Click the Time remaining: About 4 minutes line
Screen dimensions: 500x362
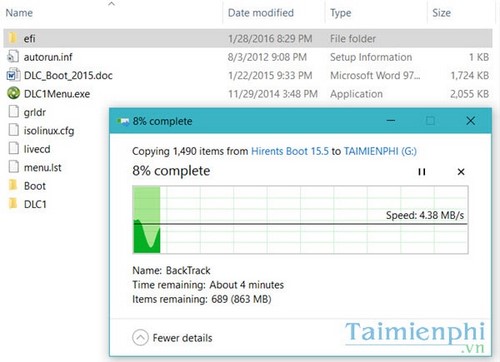tap(208, 285)
